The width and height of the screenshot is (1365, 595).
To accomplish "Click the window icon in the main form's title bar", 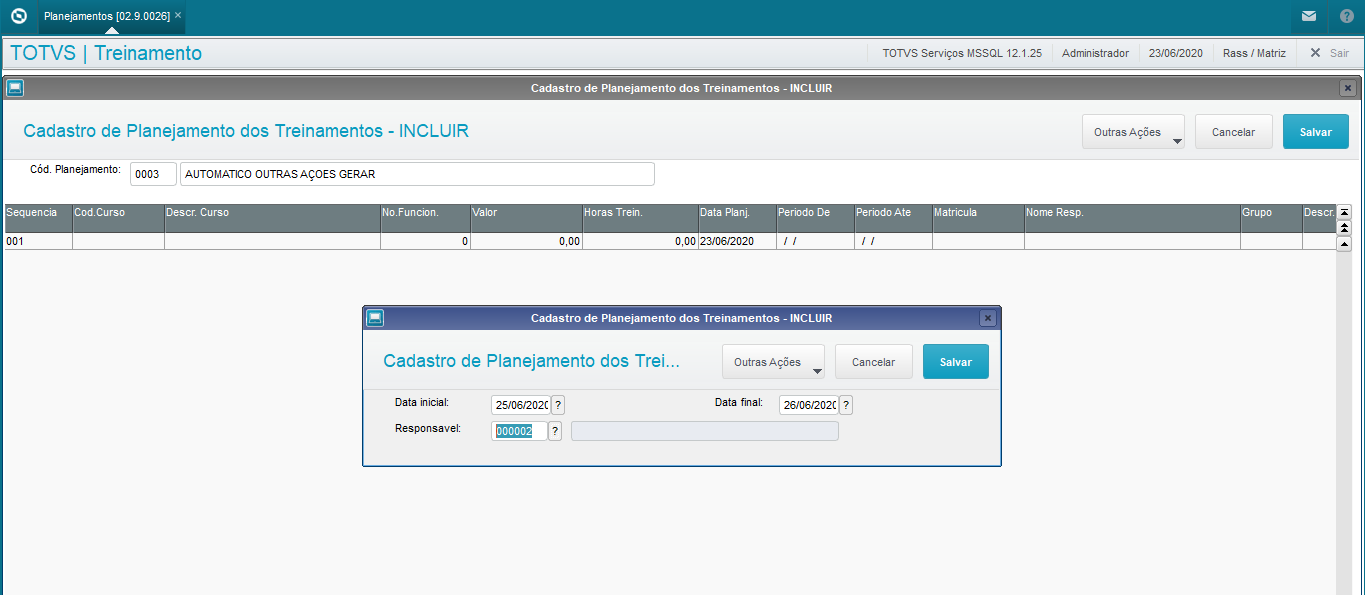I will point(15,88).
